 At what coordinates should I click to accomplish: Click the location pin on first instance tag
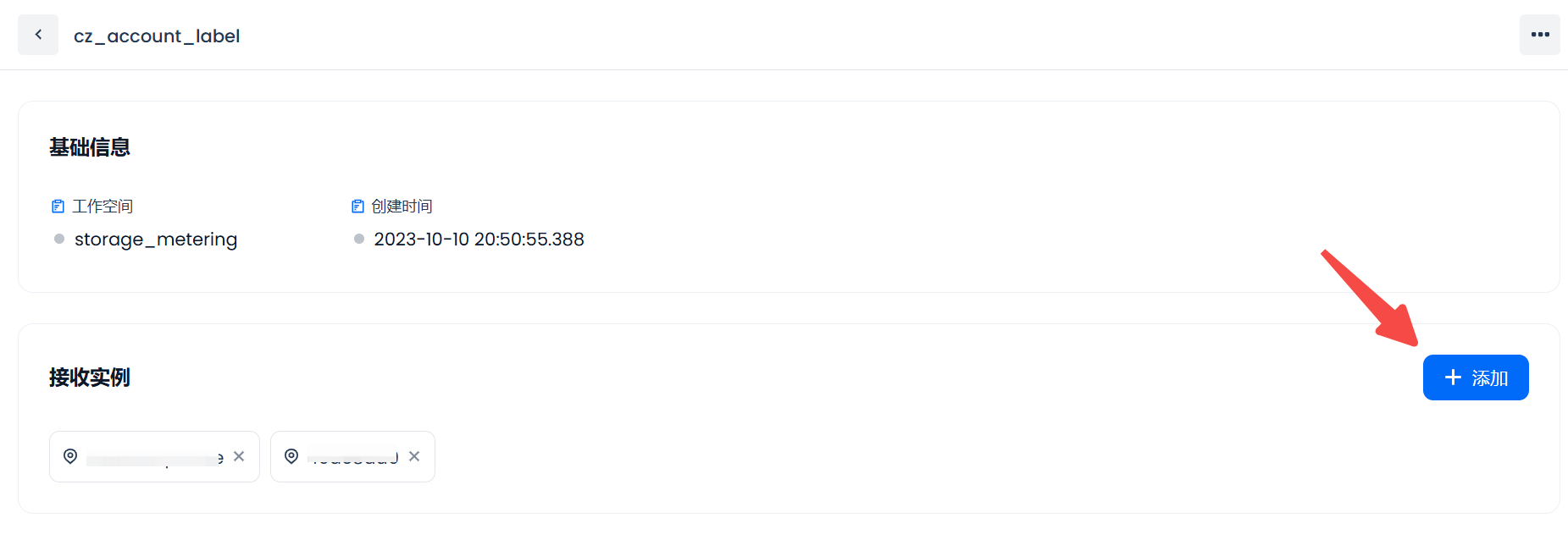(x=70, y=456)
